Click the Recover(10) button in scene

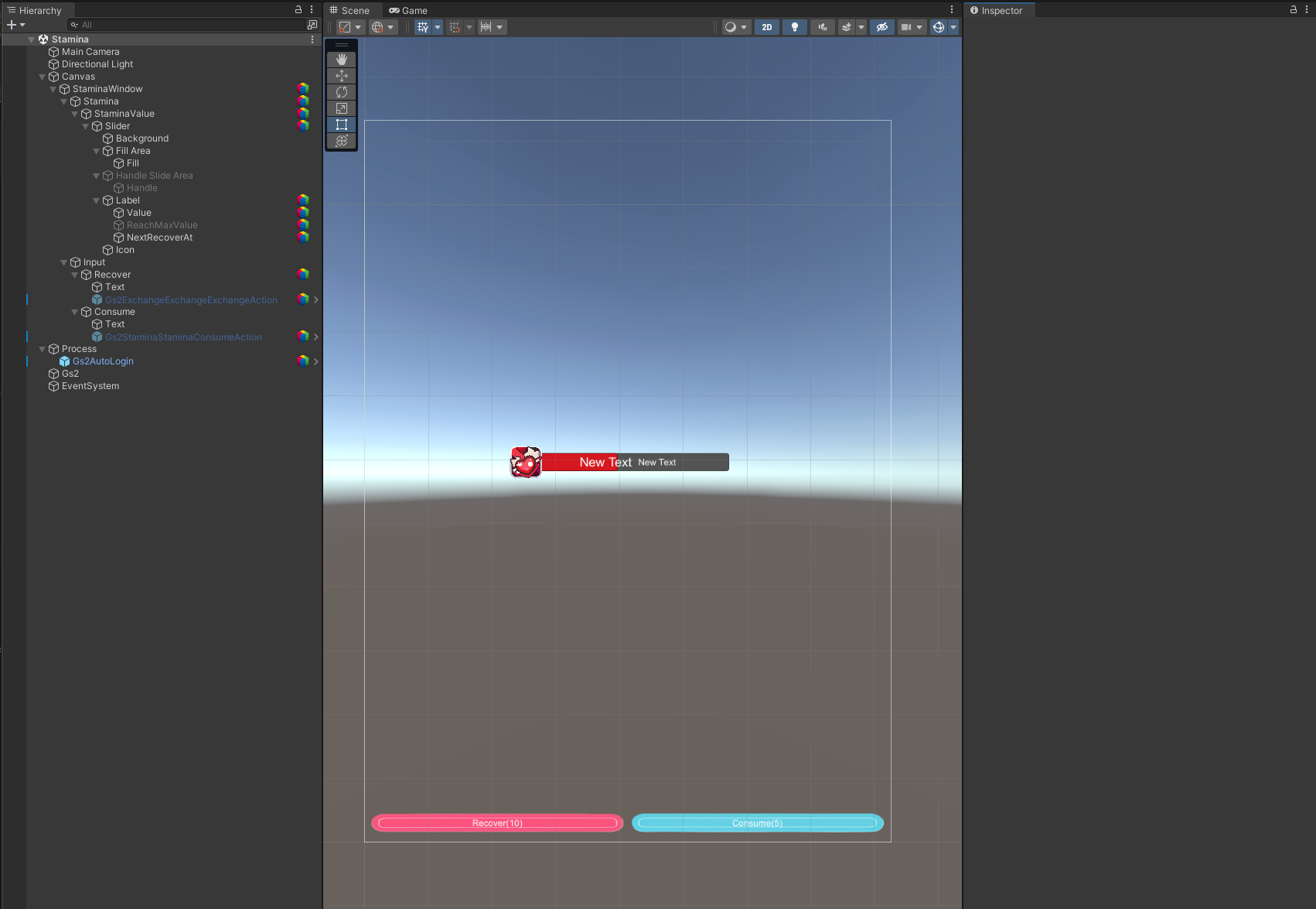point(497,823)
